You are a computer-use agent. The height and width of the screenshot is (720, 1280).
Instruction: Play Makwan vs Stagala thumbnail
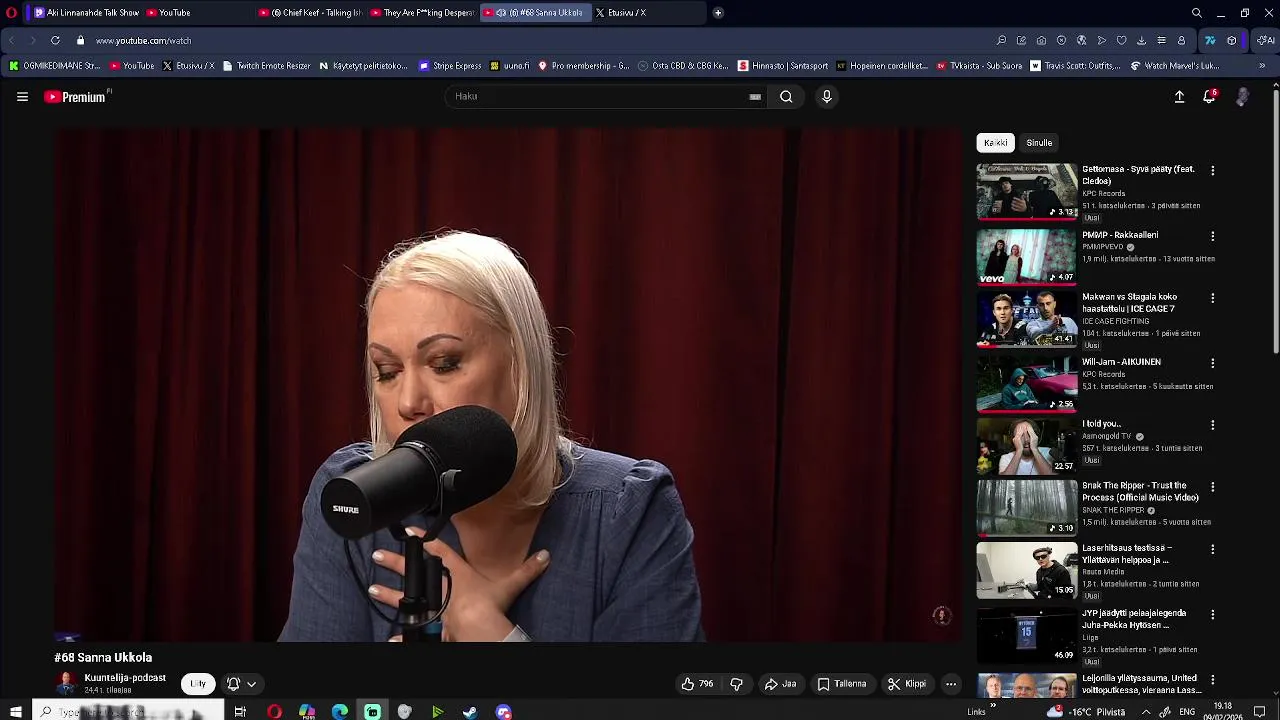coord(1027,319)
